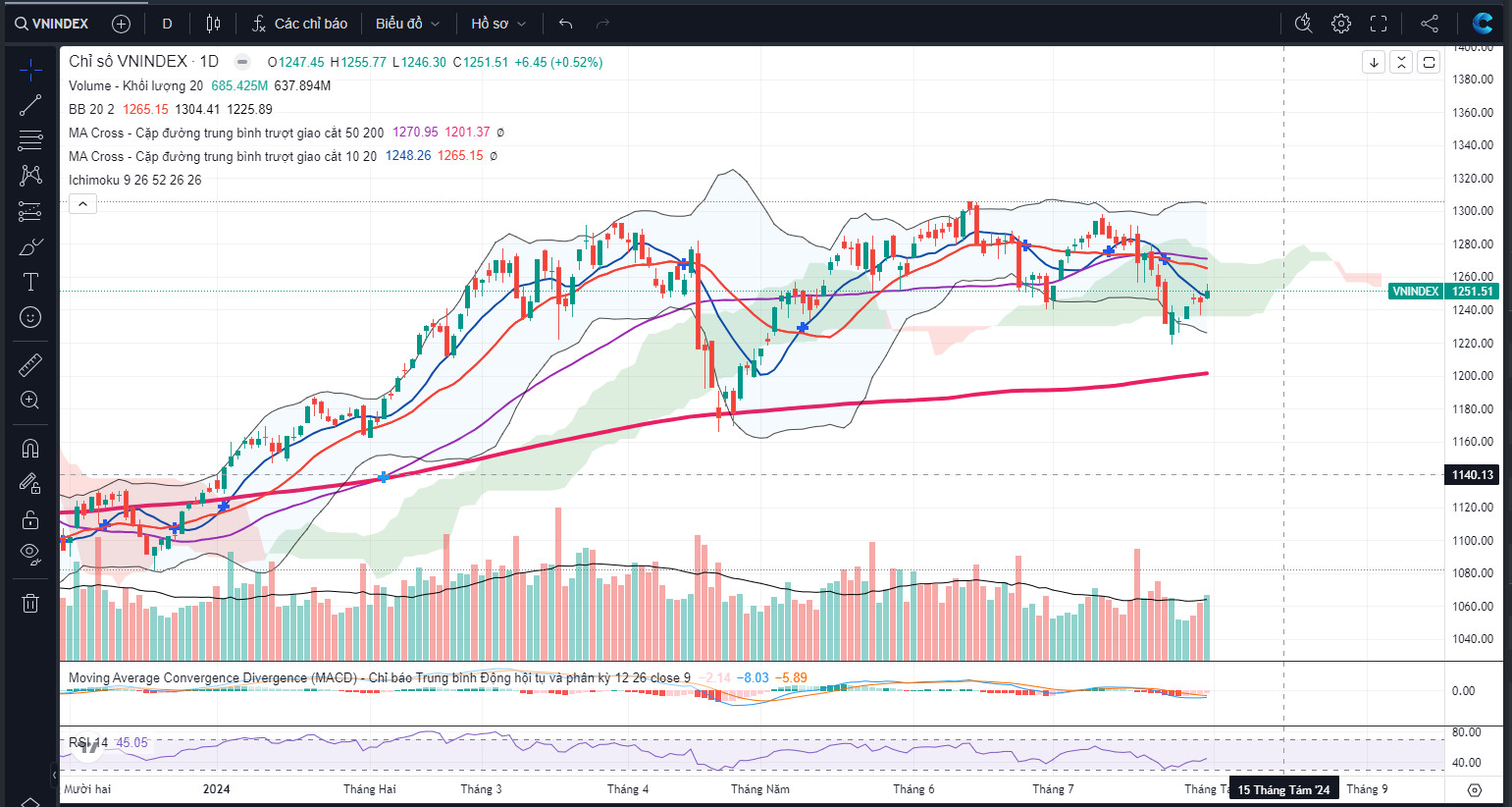1512x807 pixels.
Task: Toggle the symbol legend minus button
Action: click(242, 62)
